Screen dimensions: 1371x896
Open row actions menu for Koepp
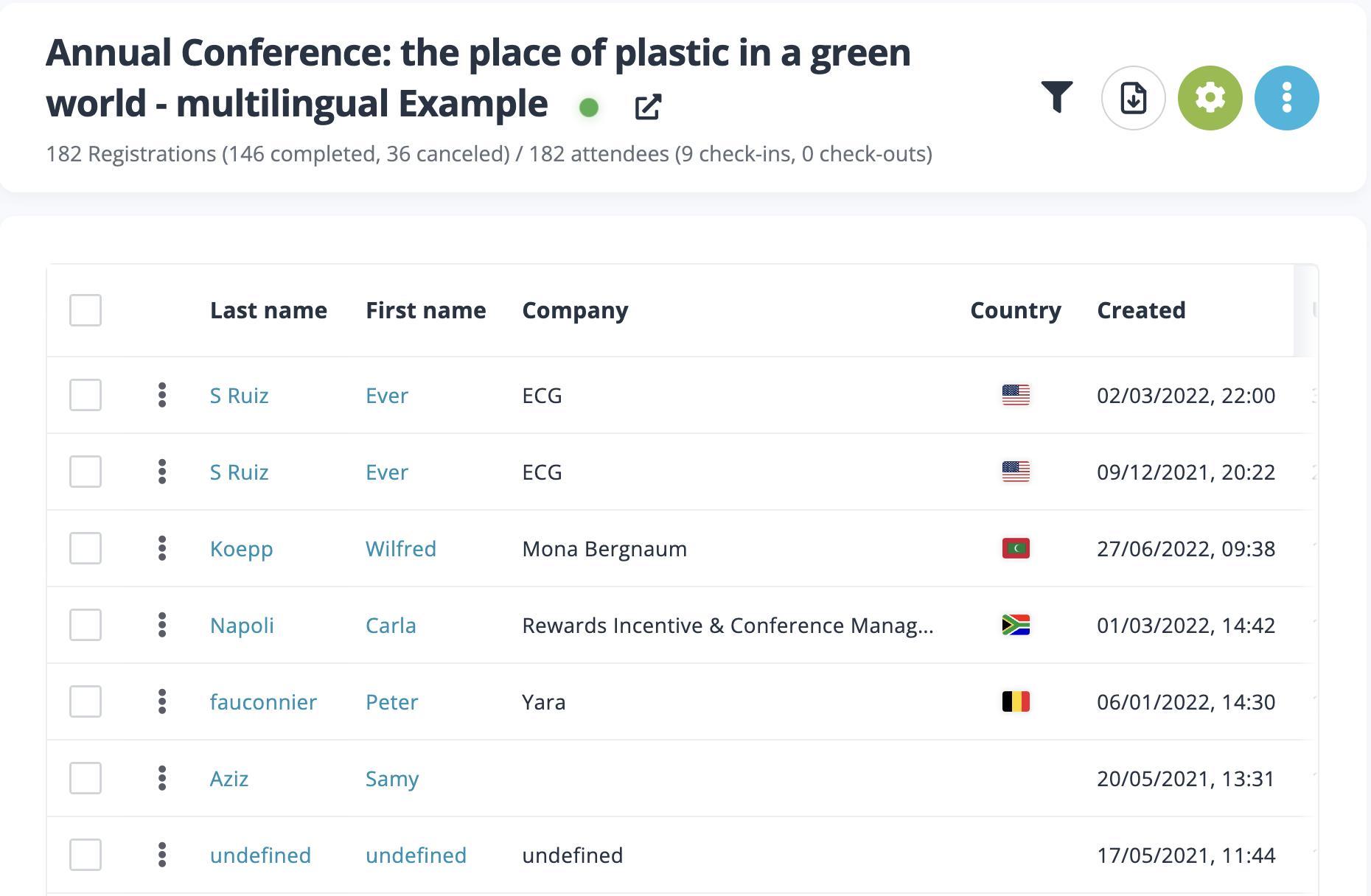(162, 548)
